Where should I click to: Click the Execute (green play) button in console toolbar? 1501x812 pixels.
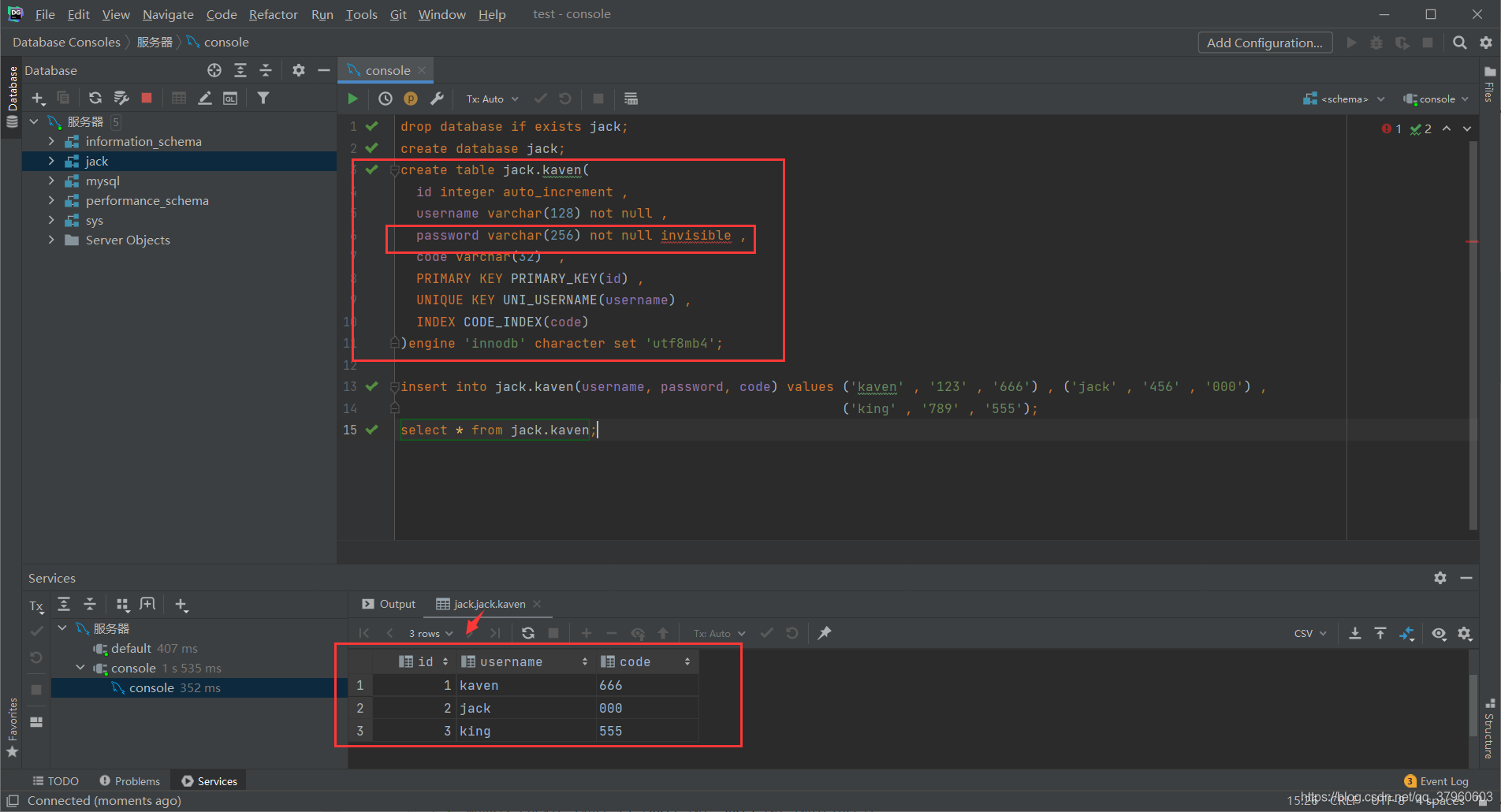[352, 99]
